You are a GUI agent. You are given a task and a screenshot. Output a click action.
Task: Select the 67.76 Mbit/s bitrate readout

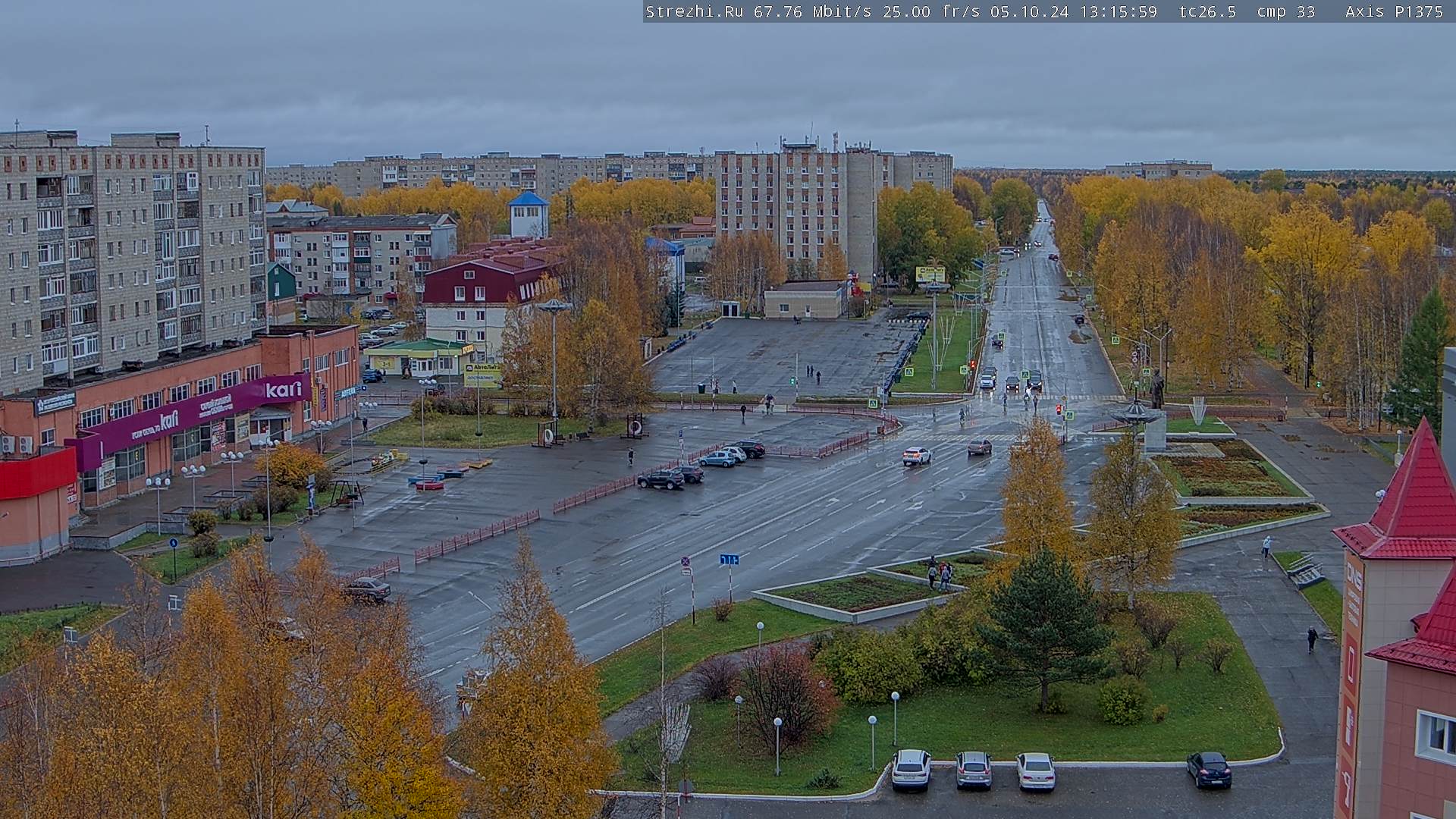pyautogui.click(x=812, y=12)
